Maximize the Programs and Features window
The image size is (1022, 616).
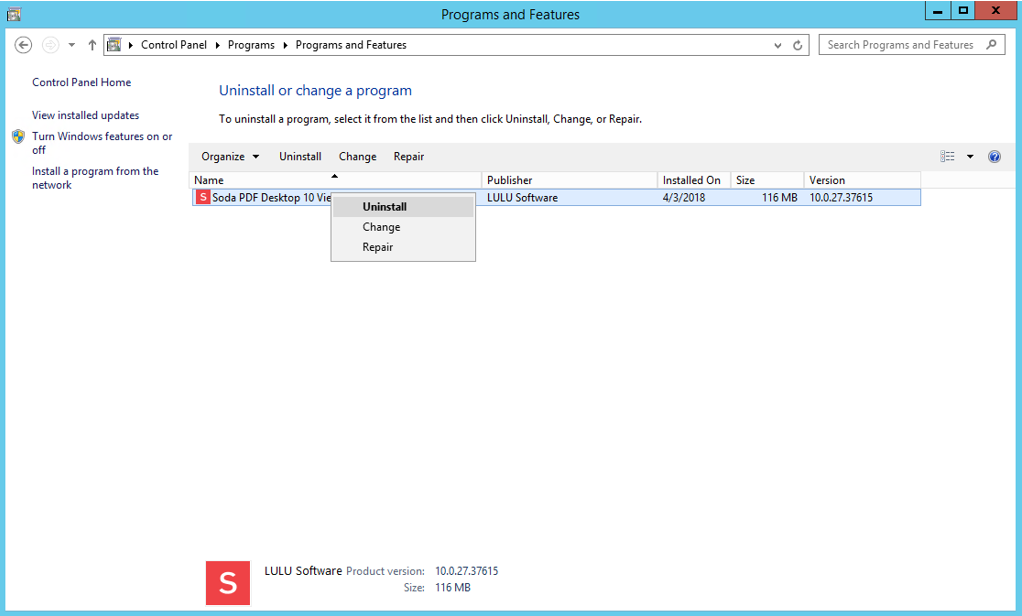(x=963, y=10)
